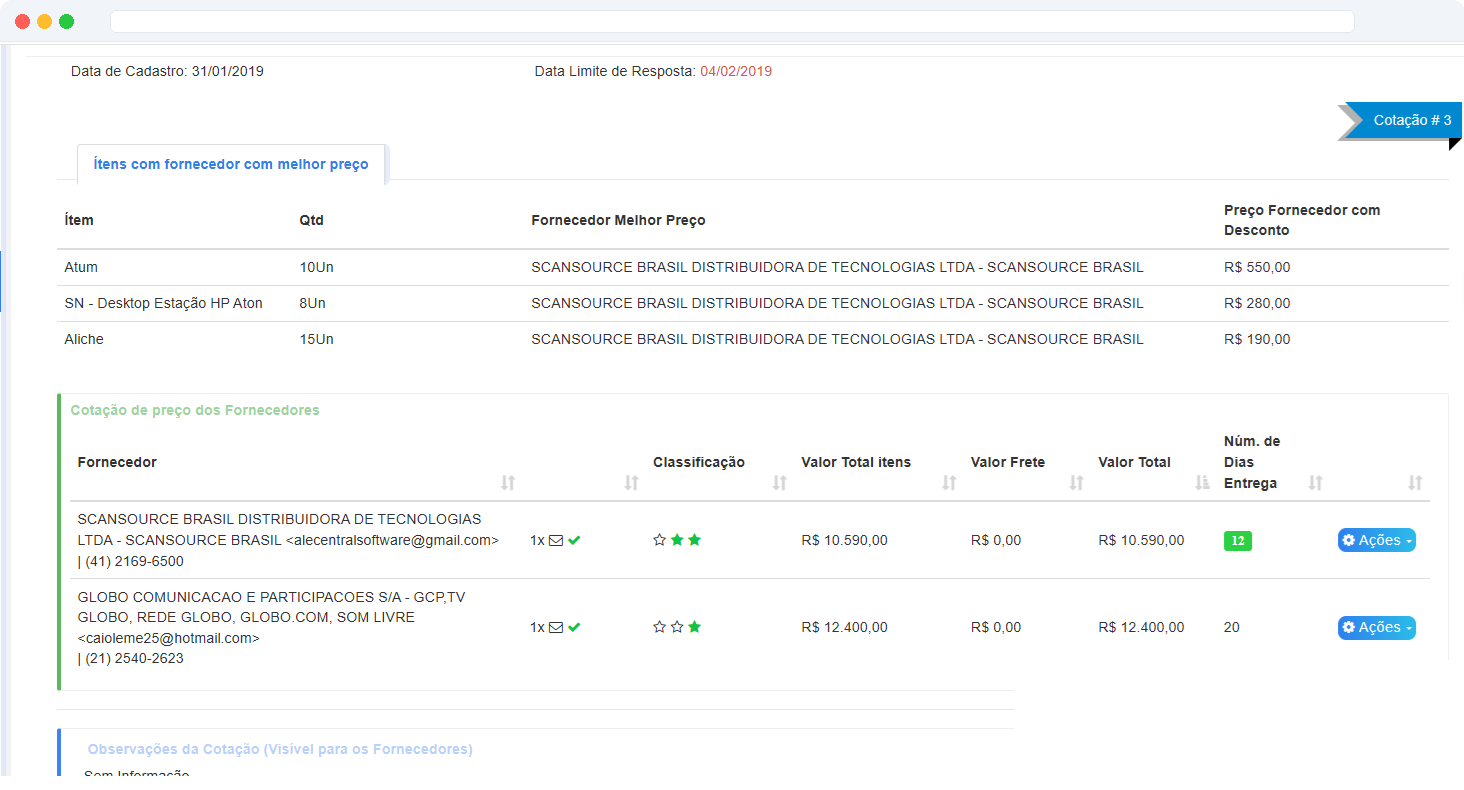Click Preço Fornecedor com Desconto header
The width and height of the screenshot is (1464, 790).
coord(1302,220)
